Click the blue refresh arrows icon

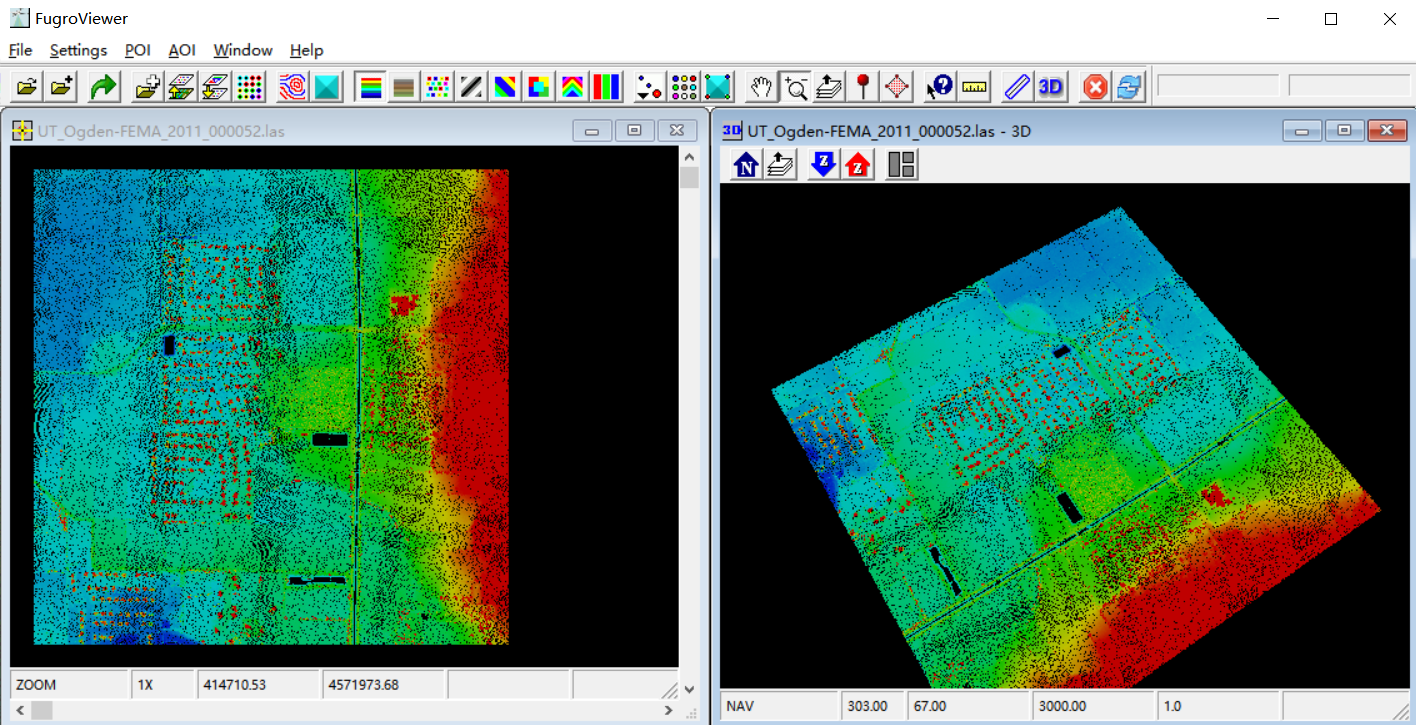pos(1129,87)
